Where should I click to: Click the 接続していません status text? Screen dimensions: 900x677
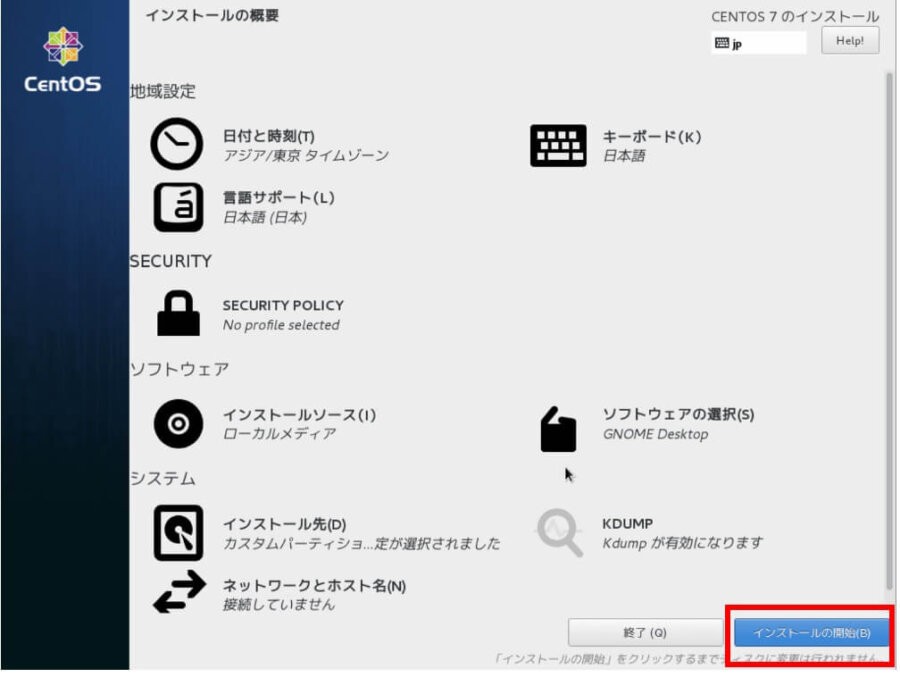click(278, 604)
